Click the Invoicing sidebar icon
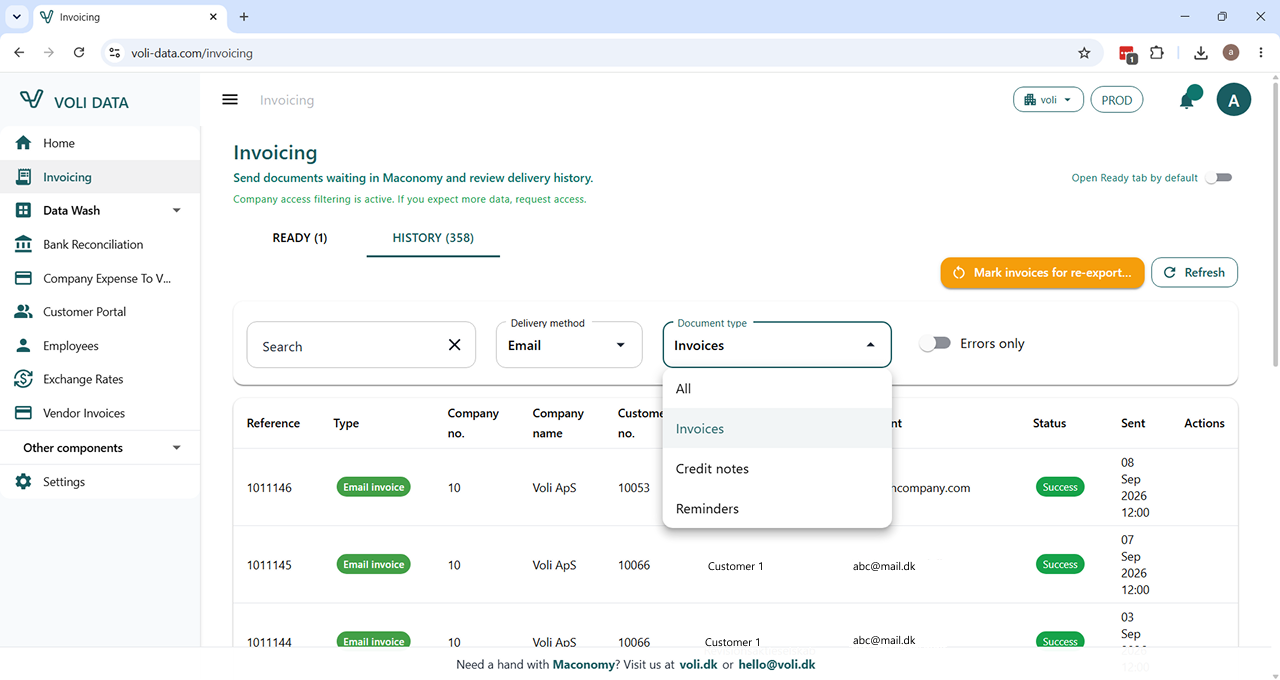 click(x=23, y=177)
